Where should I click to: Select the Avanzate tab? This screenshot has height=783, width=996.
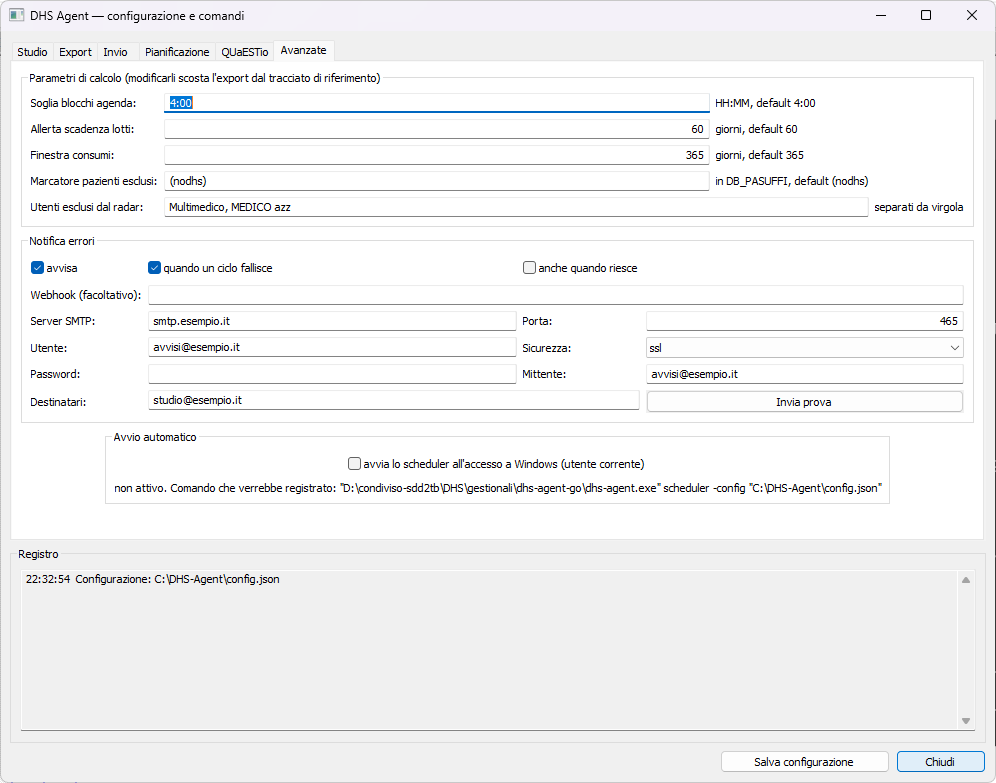304,51
